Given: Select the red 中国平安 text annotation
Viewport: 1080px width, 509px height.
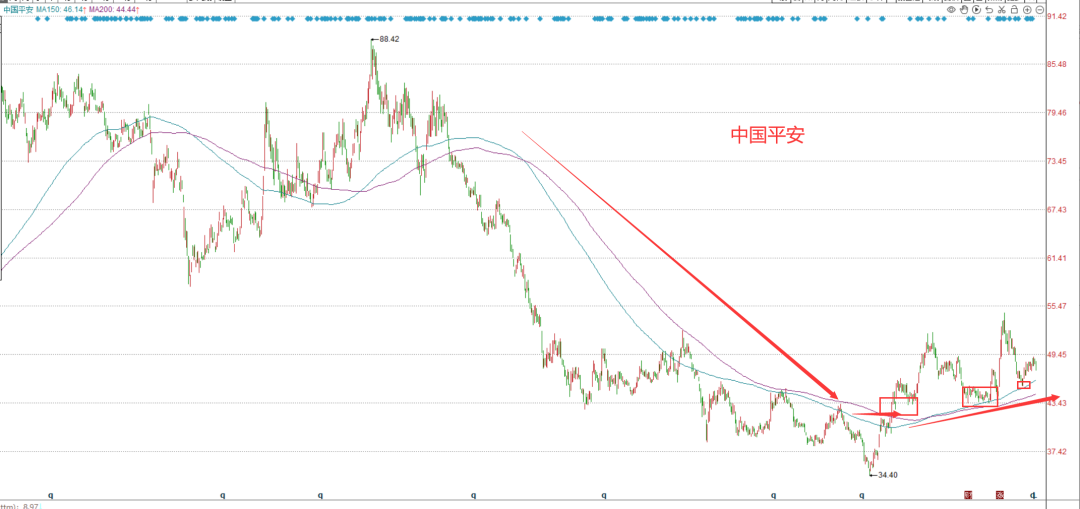Looking at the screenshot, I should coord(767,136).
